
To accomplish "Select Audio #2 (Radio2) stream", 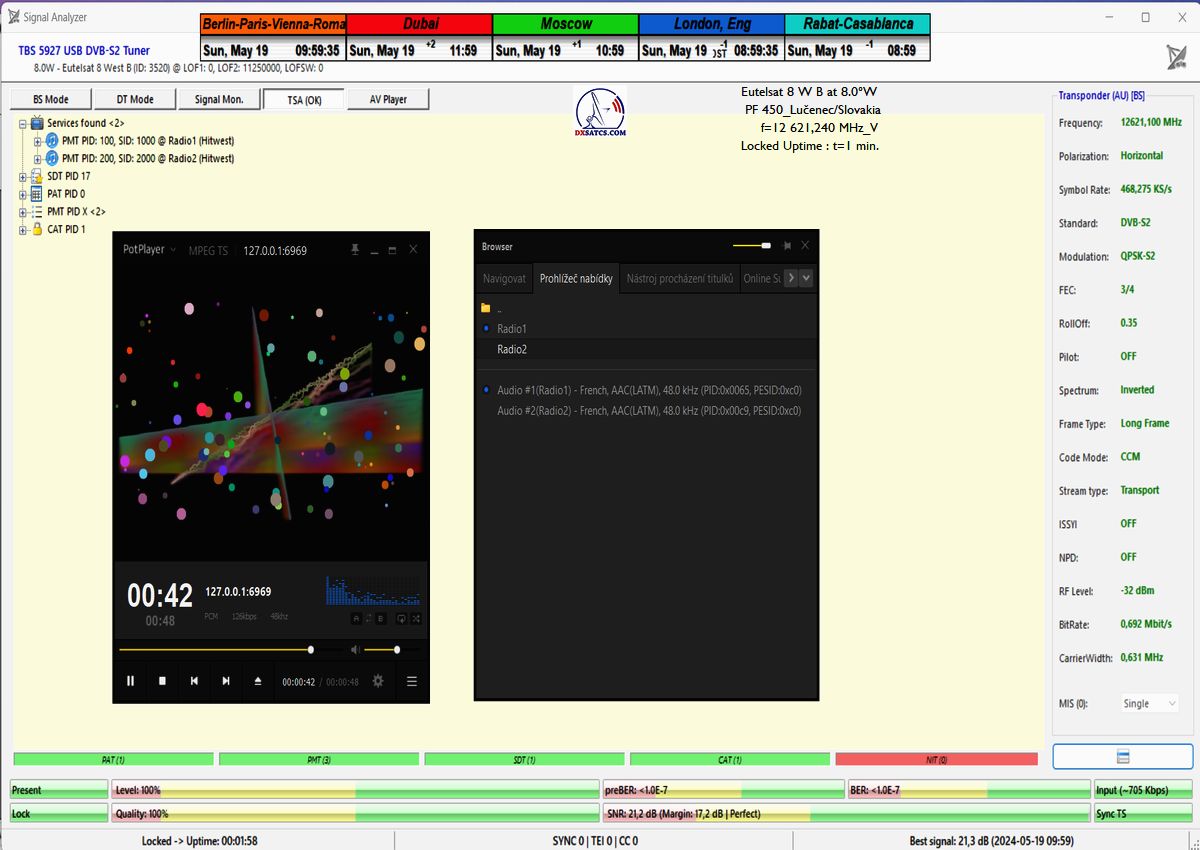I will (x=648, y=411).
